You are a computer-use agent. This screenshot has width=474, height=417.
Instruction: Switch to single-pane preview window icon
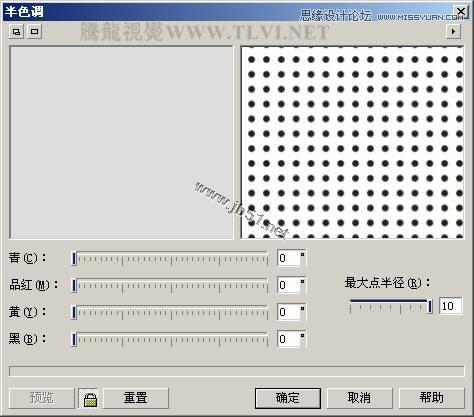pyautogui.click(x=34, y=32)
